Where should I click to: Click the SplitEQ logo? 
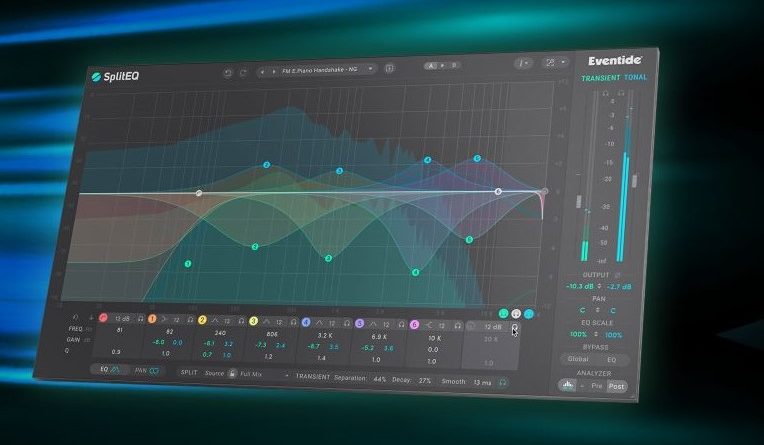tap(115, 77)
